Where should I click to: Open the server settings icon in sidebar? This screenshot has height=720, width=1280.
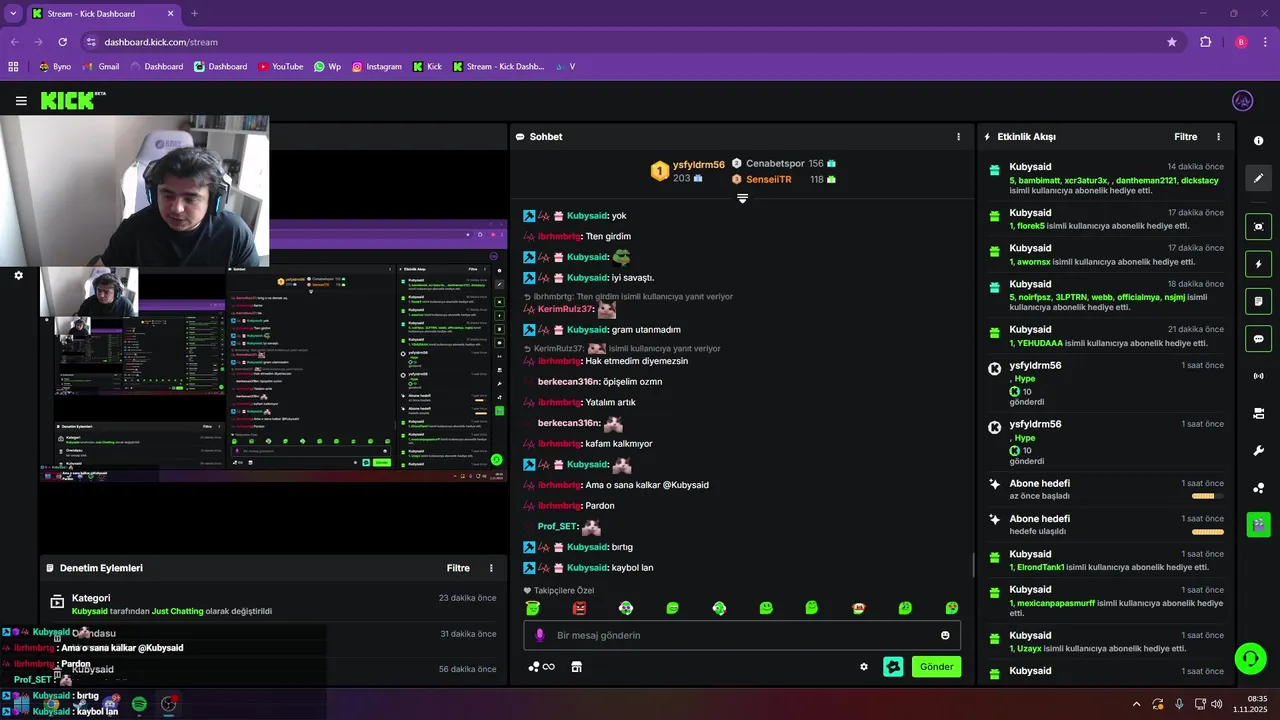click(x=1258, y=413)
